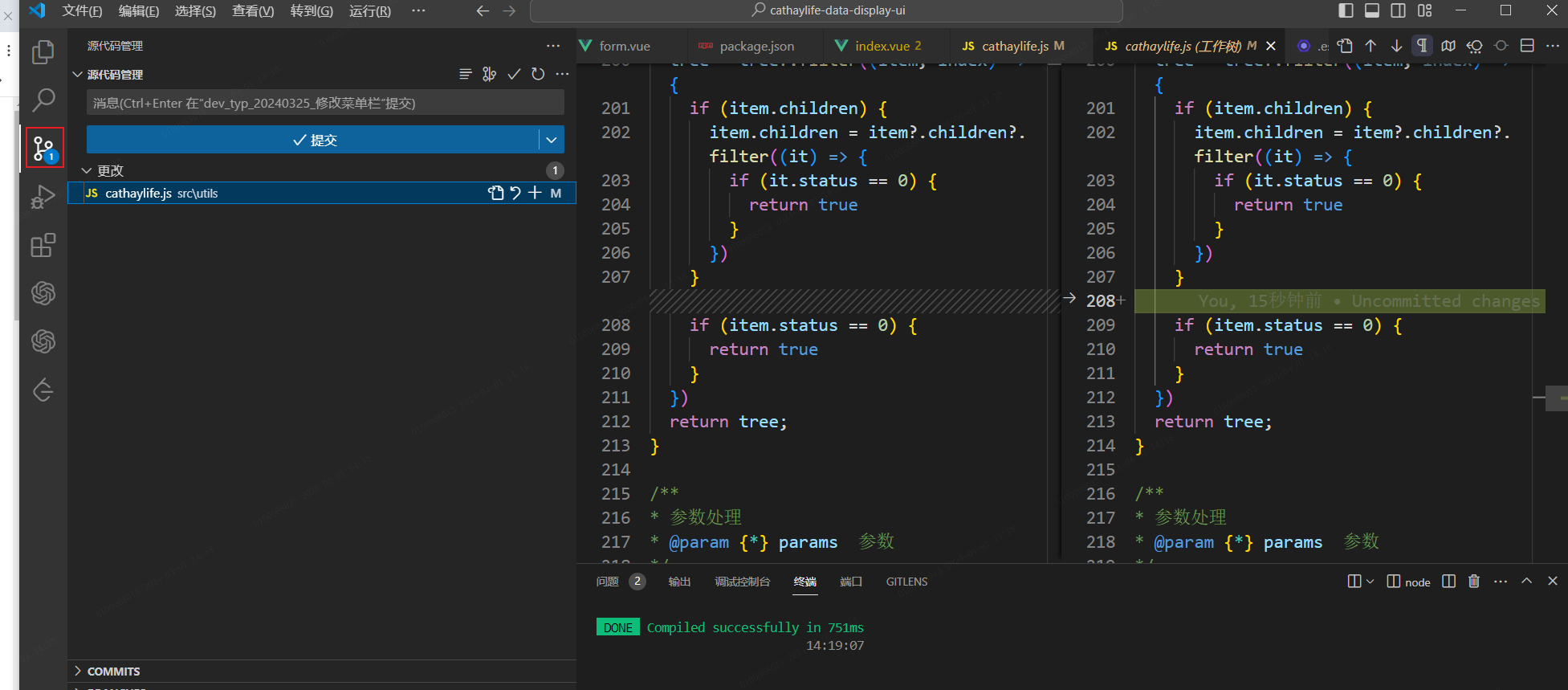Open Source Control view with badge 1
The image size is (1568, 690).
point(43,149)
